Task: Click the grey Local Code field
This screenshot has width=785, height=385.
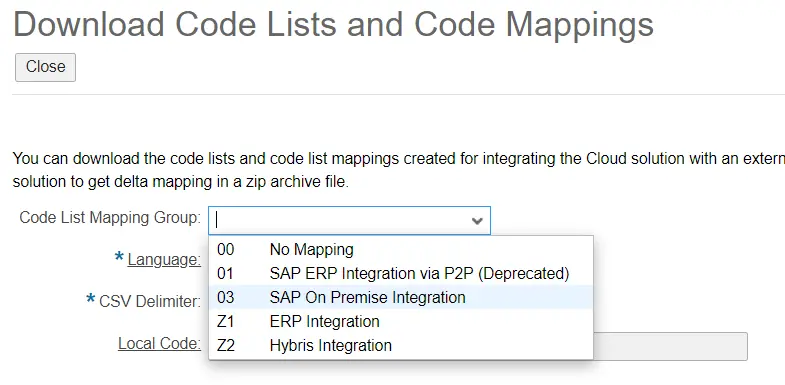Action: (670, 346)
